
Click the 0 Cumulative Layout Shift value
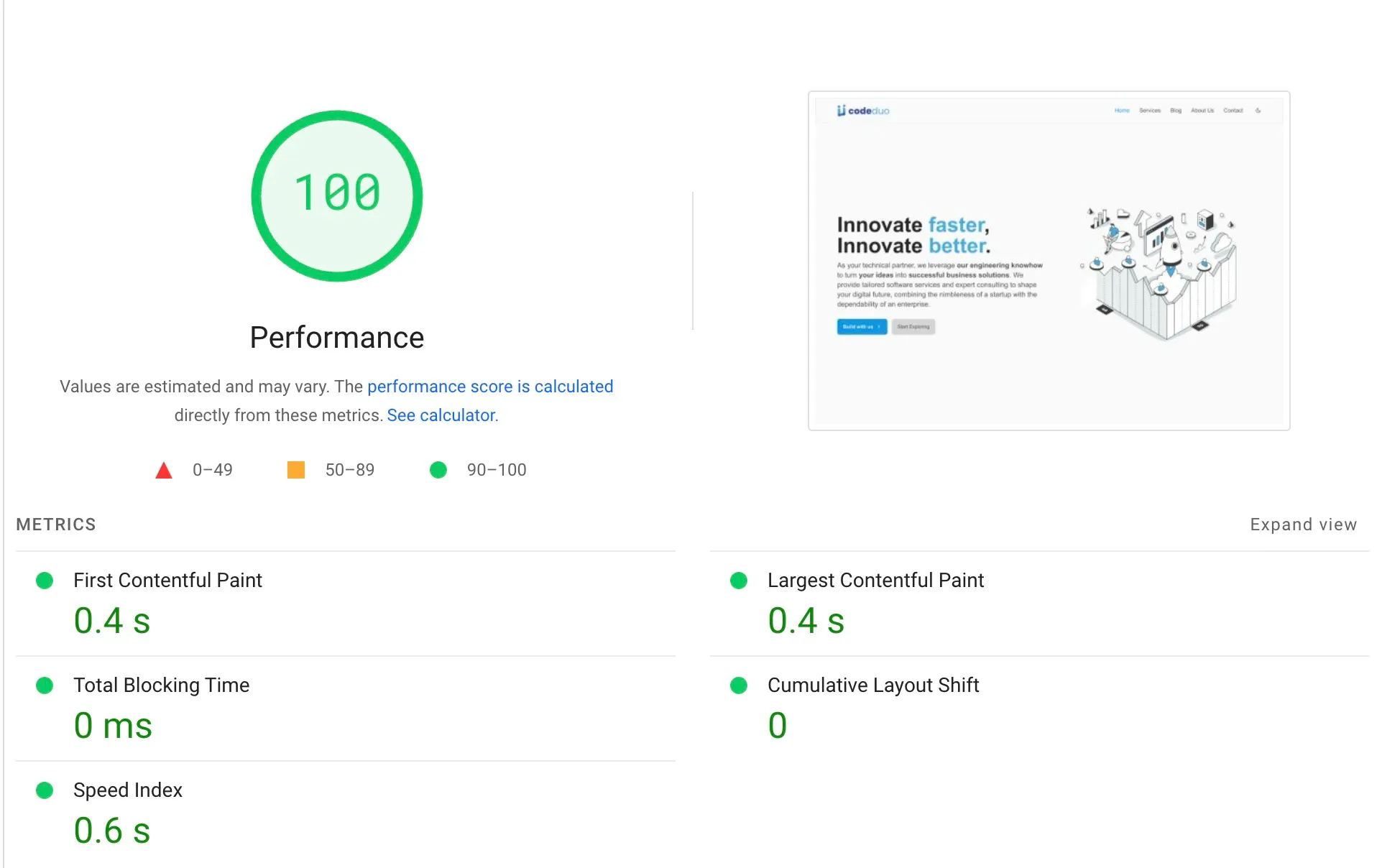pyautogui.click(x=778, y=726)
